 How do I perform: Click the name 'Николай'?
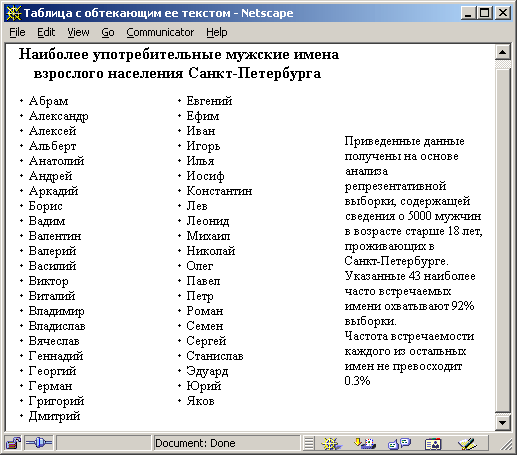tap(211, 251)
